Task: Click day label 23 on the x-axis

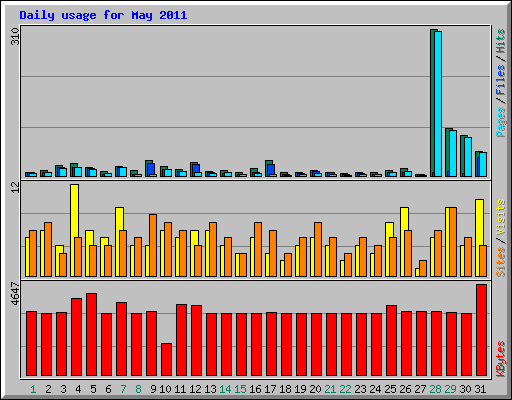Action: click(360, 389)
